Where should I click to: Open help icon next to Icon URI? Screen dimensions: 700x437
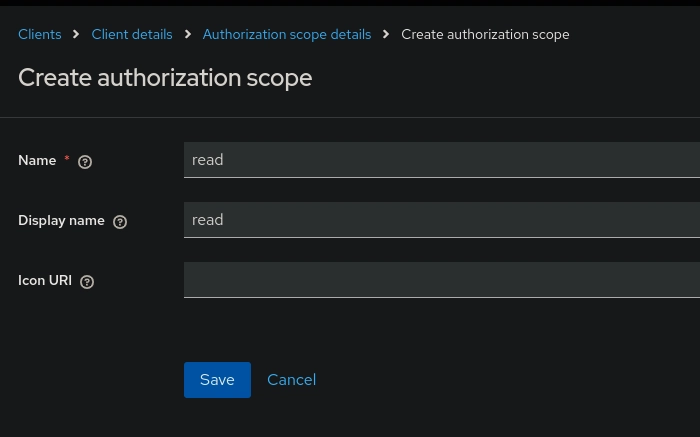(x=87, y=282)
